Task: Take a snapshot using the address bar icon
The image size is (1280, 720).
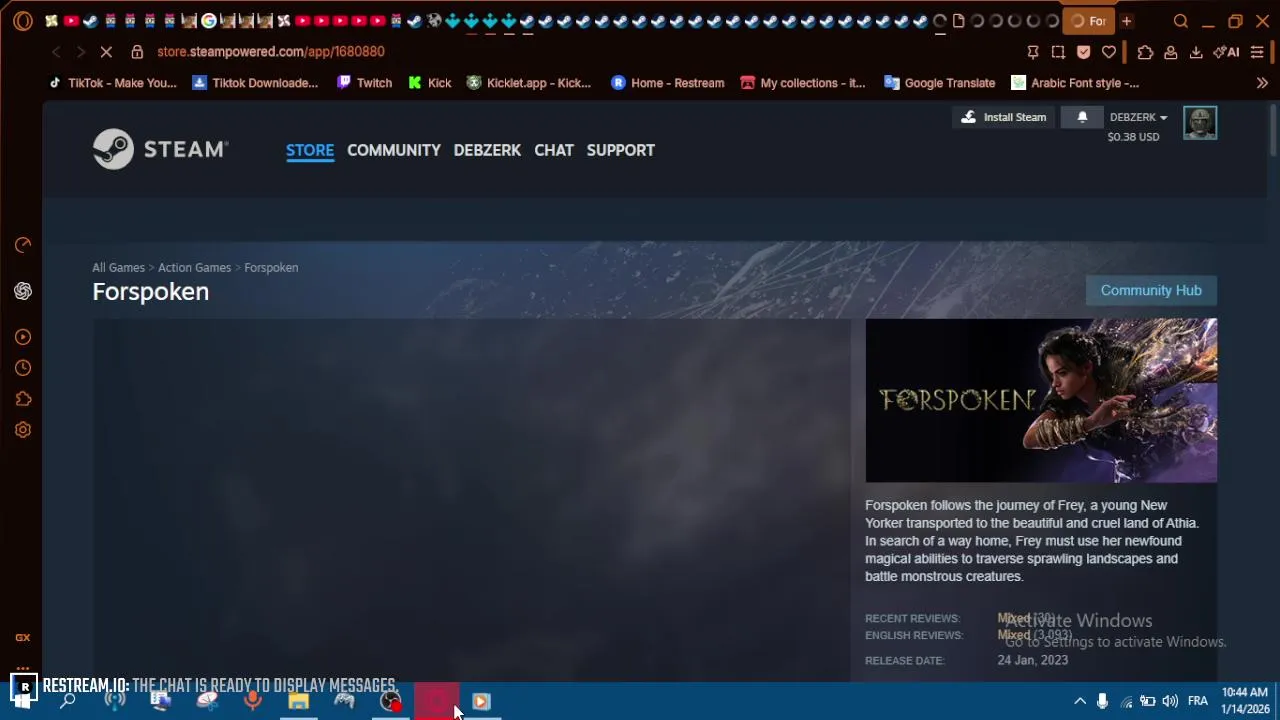Action: (x=1058, y=52)
